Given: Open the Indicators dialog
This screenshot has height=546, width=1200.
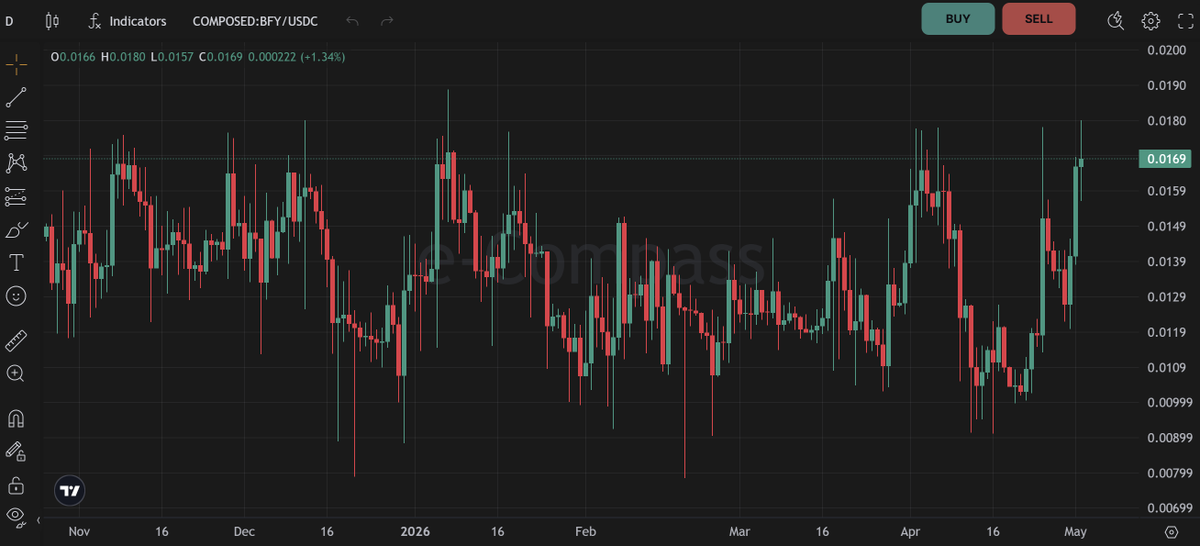Looking at the screenshot, I should [x=127, y=20].
